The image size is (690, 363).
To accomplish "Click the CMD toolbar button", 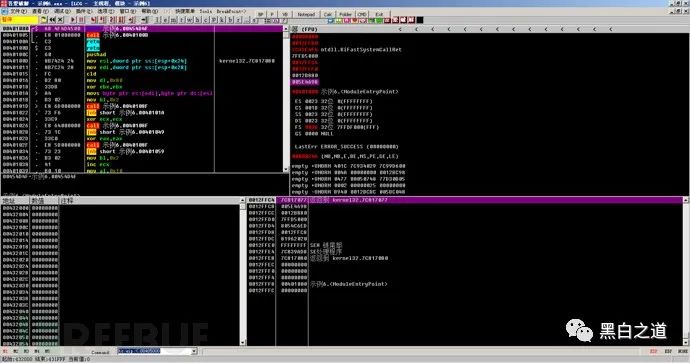I will click(x=362, y=14).
